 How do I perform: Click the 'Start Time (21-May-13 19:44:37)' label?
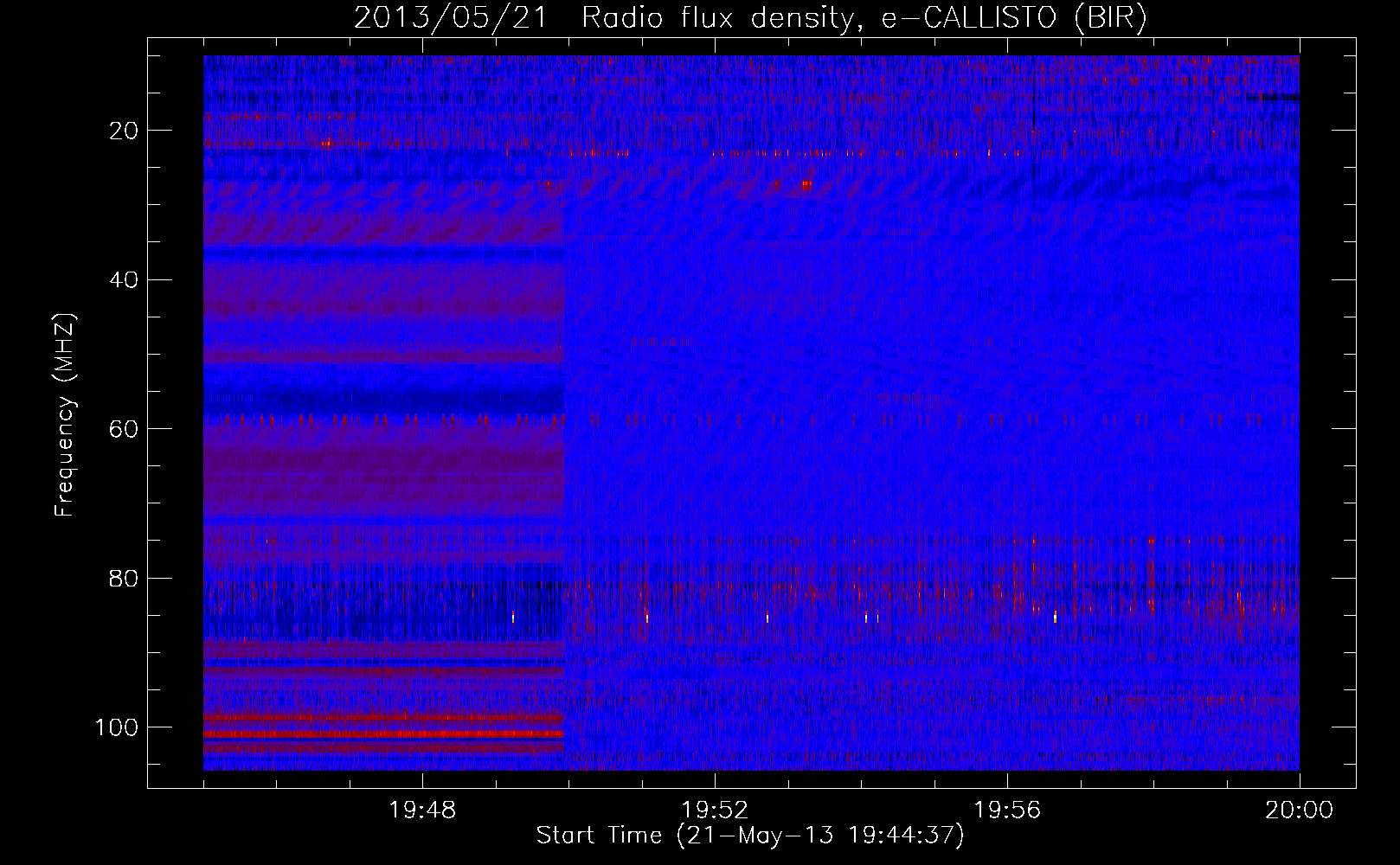pyautogui.click(x=750, y=836)
